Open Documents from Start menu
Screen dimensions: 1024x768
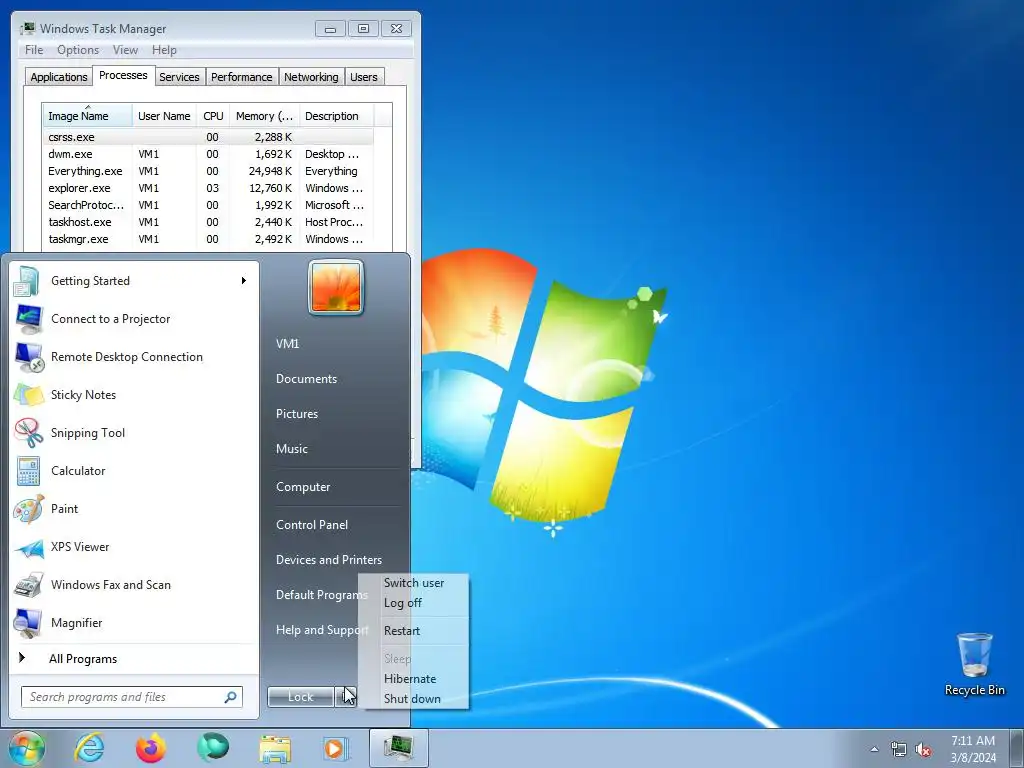click(x=306, y=379)
